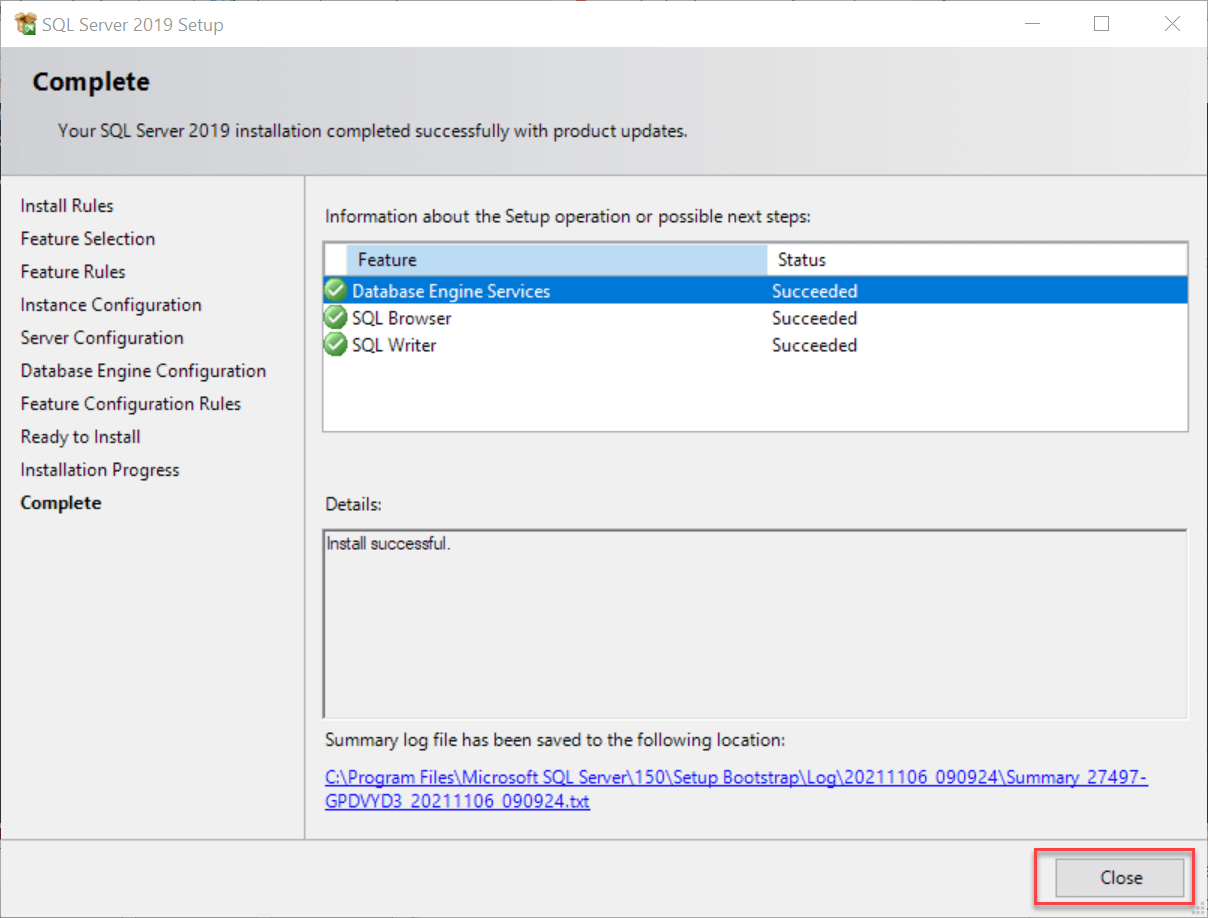
Task: Select the Ready to Install step
Action: [80, 436]
